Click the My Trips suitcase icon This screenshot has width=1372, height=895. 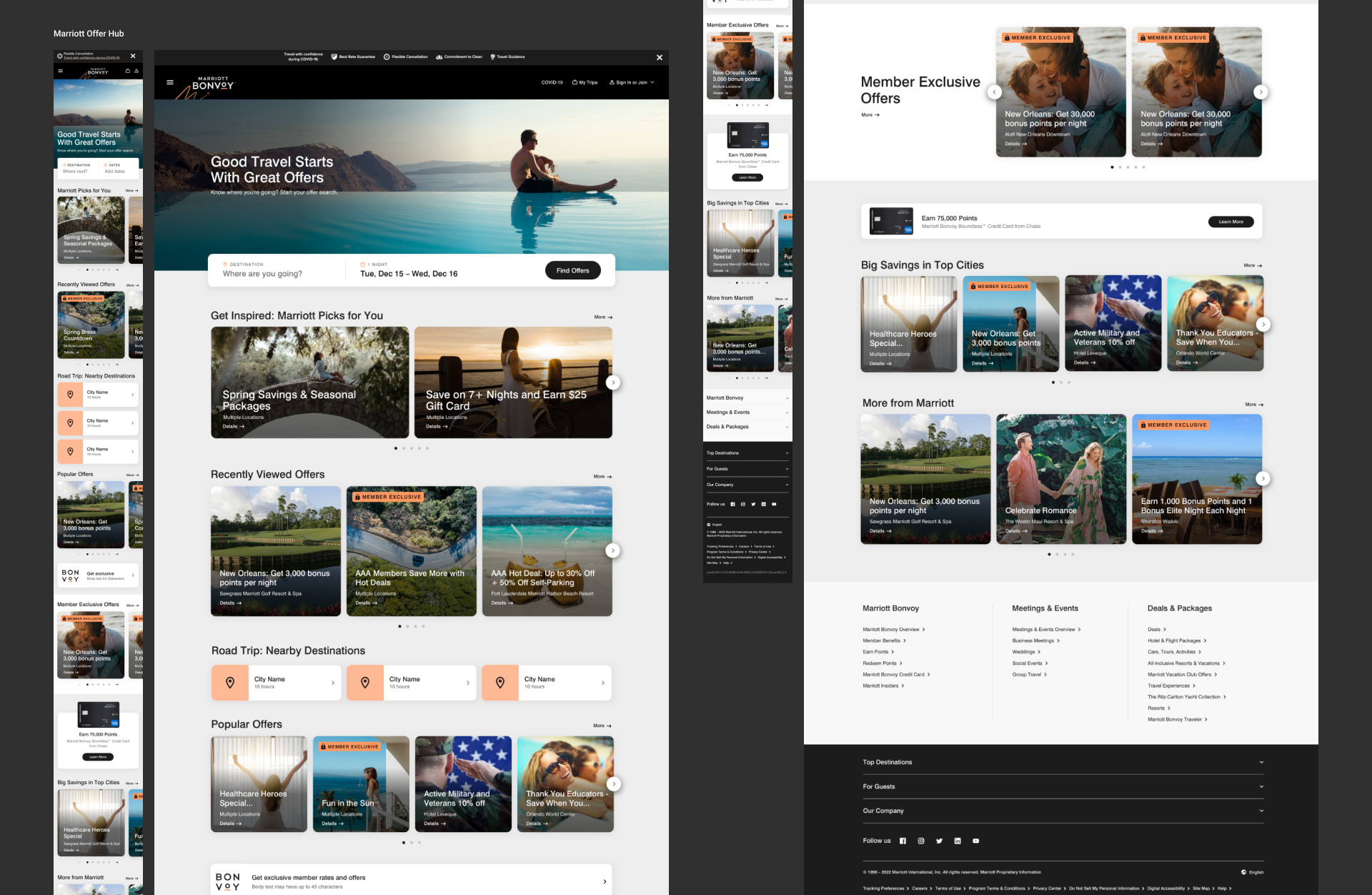tap(575, 82)
